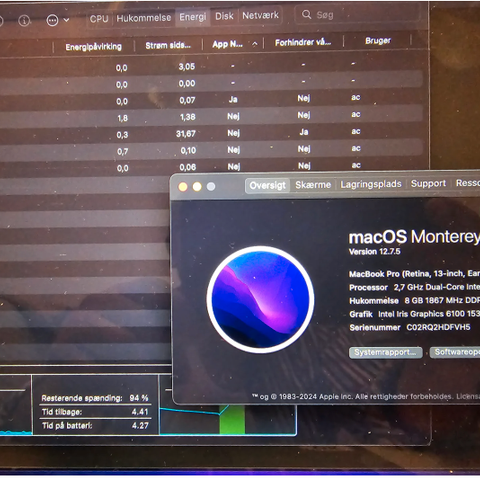Select the row with value 1,38

[x=212, y=116]
